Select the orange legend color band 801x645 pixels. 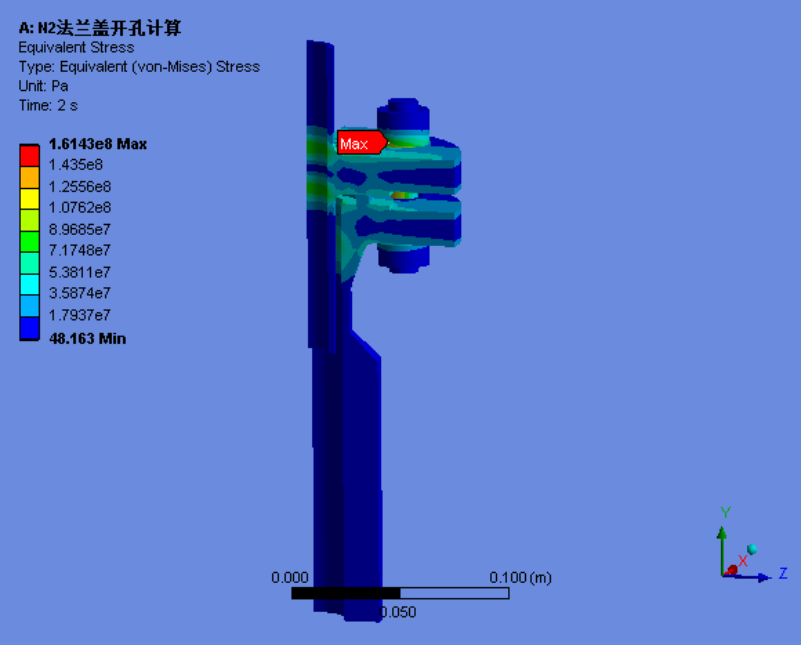(30, 177)
